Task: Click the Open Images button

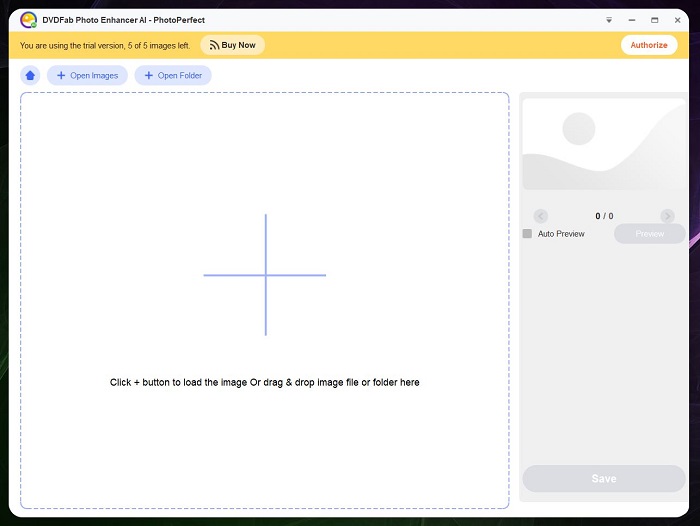Action: [x=88, y=75]
